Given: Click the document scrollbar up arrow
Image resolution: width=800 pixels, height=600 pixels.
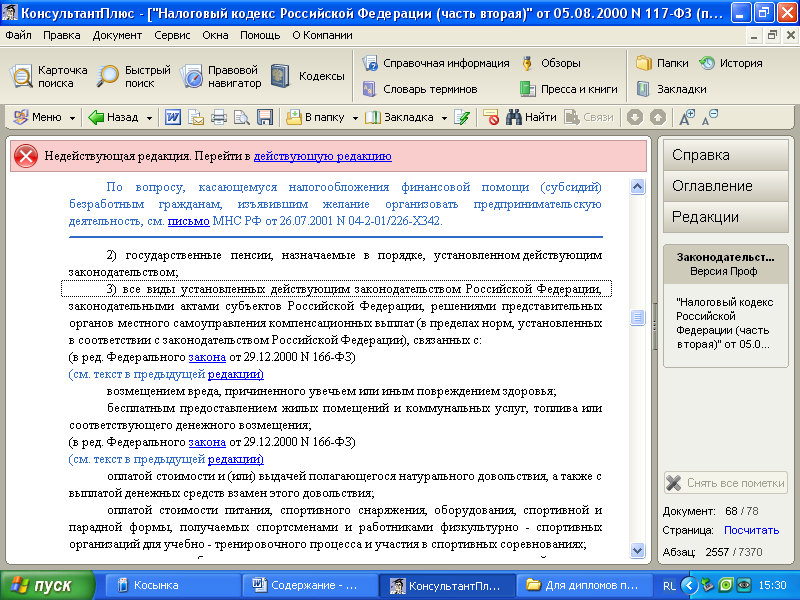Looking at the screenshot, I should pos(637,187).
